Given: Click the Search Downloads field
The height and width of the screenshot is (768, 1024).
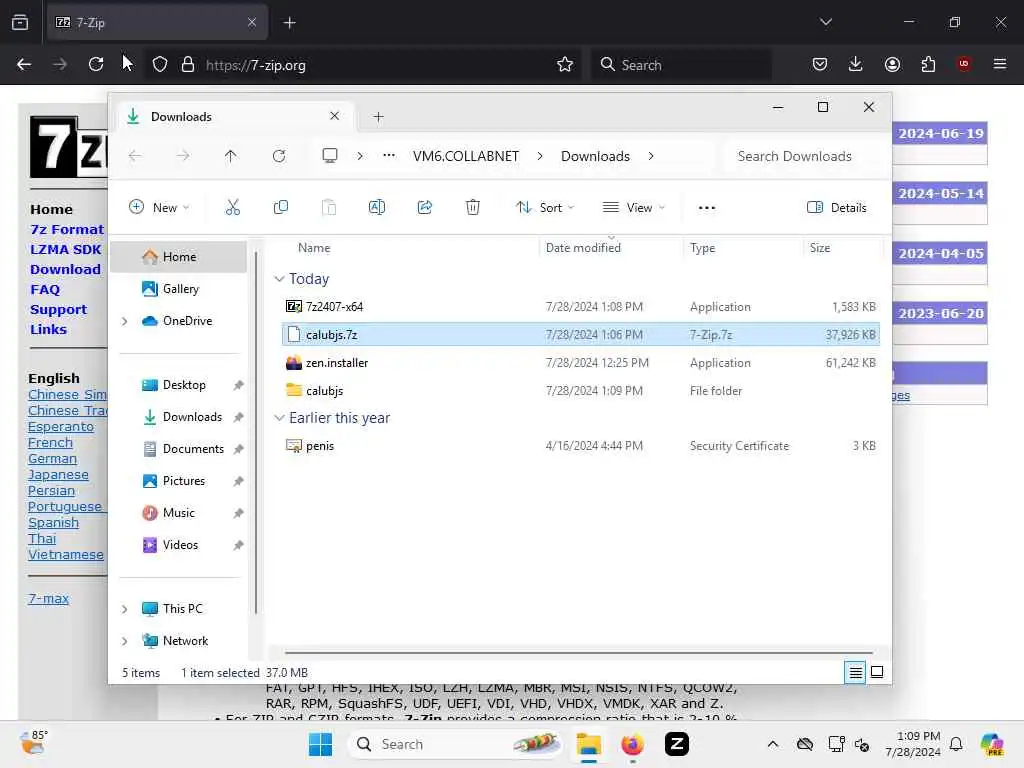Looking at the screenshot, I should [x=802, y=156].
